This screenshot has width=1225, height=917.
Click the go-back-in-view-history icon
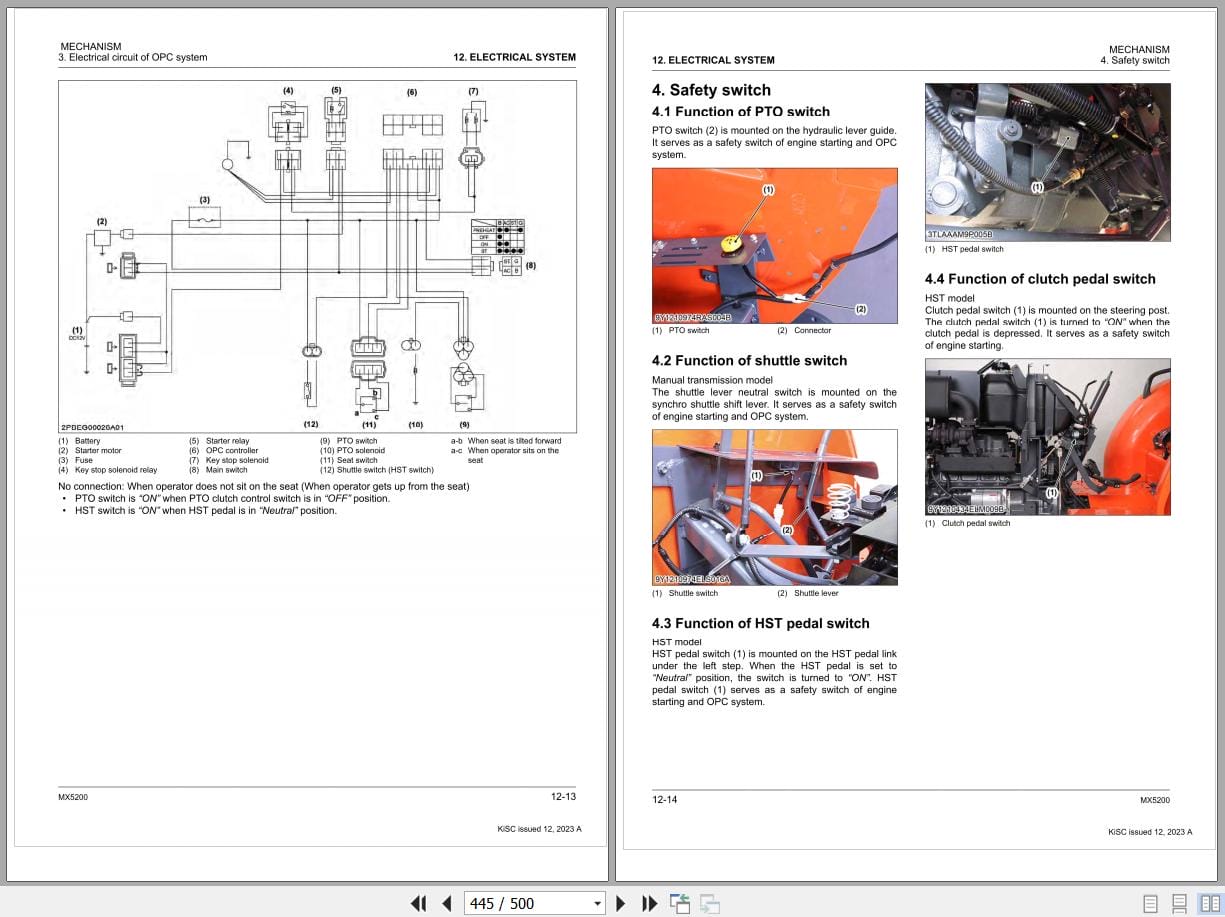[x=680, y=903]
